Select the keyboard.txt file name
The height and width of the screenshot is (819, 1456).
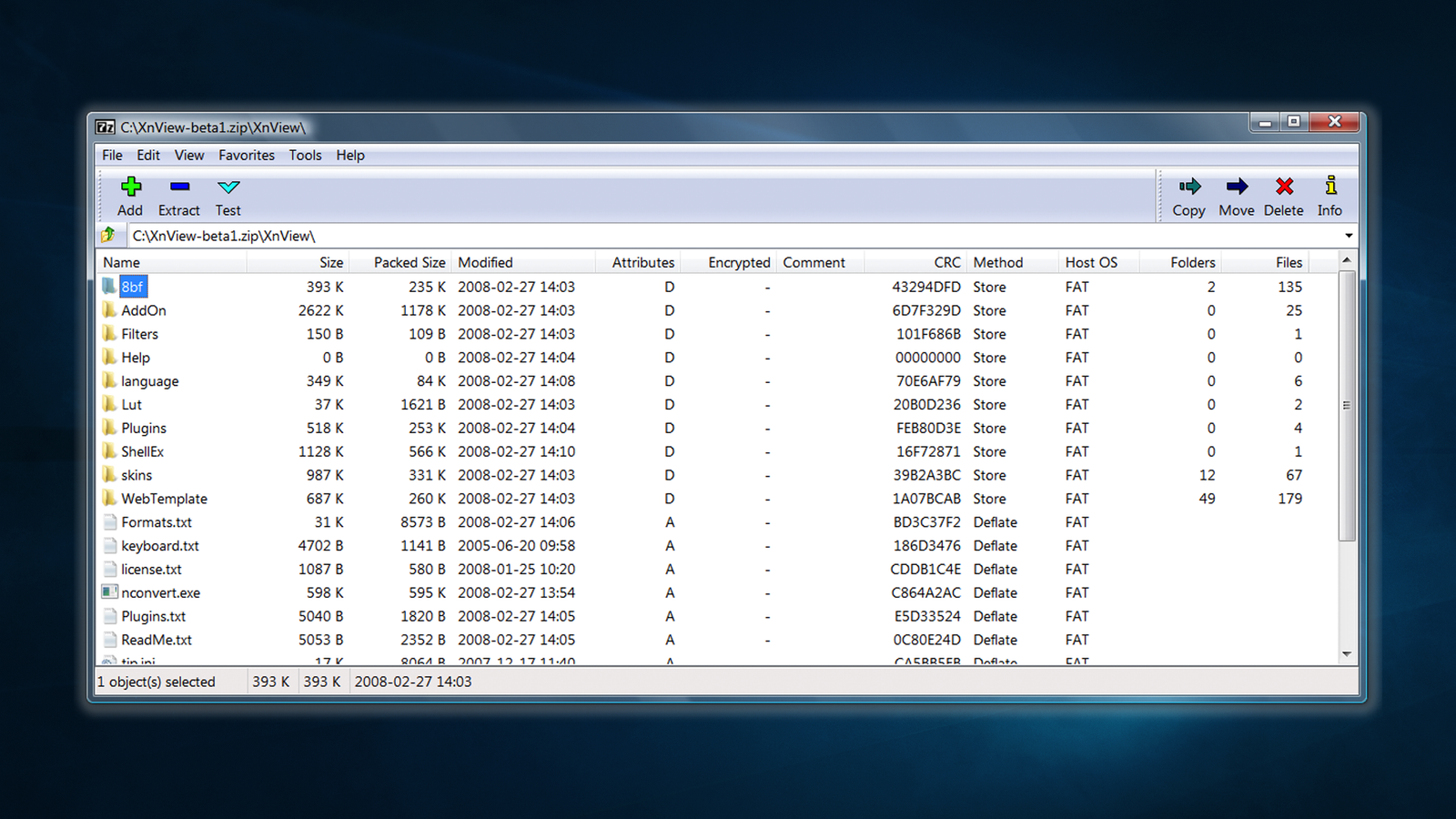pos(160,546)
